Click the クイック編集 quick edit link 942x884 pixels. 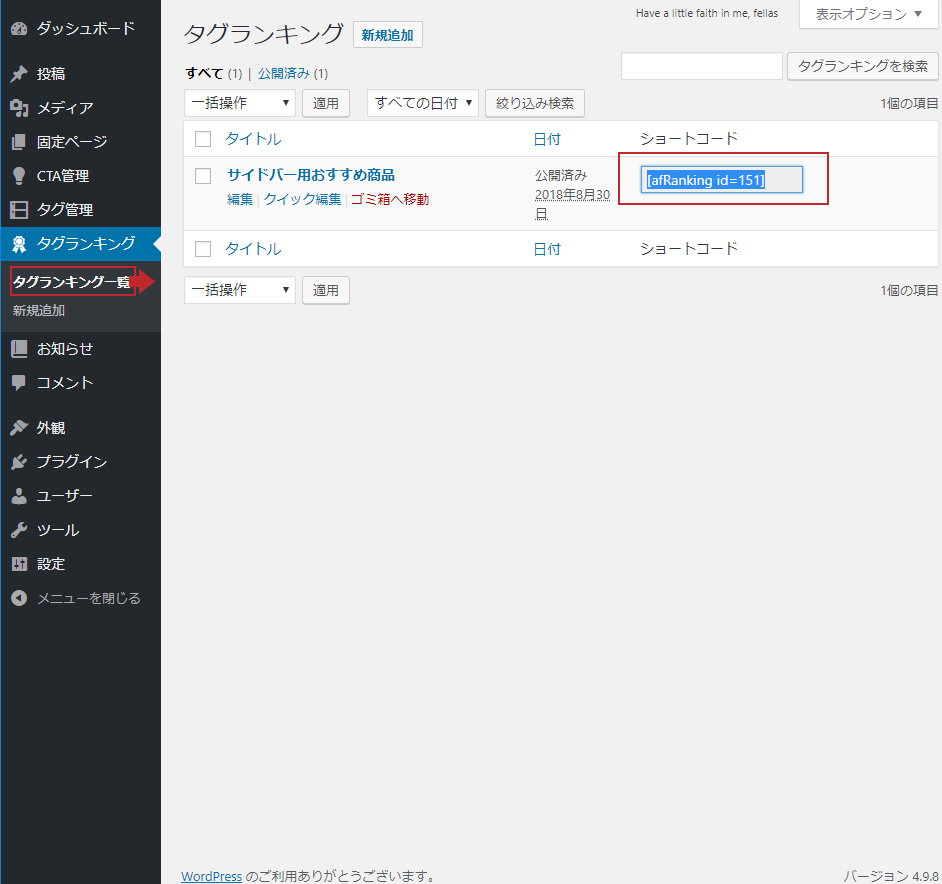302,199
